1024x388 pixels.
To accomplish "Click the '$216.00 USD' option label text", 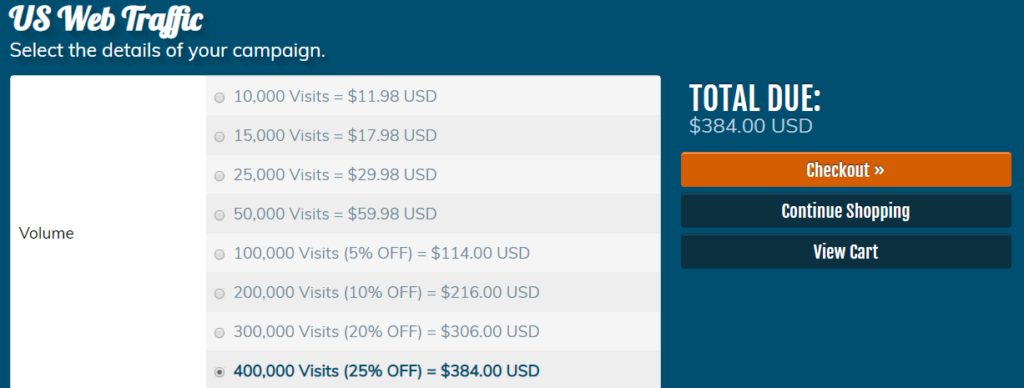I will point(490,293).
